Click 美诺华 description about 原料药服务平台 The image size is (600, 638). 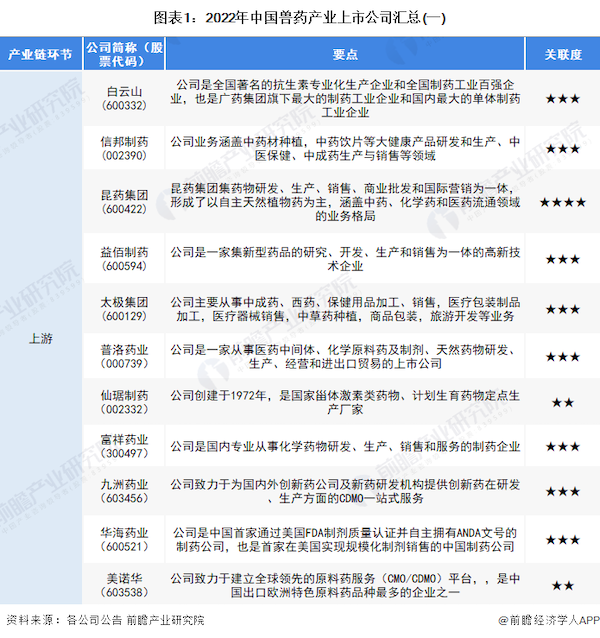(345, 585)
